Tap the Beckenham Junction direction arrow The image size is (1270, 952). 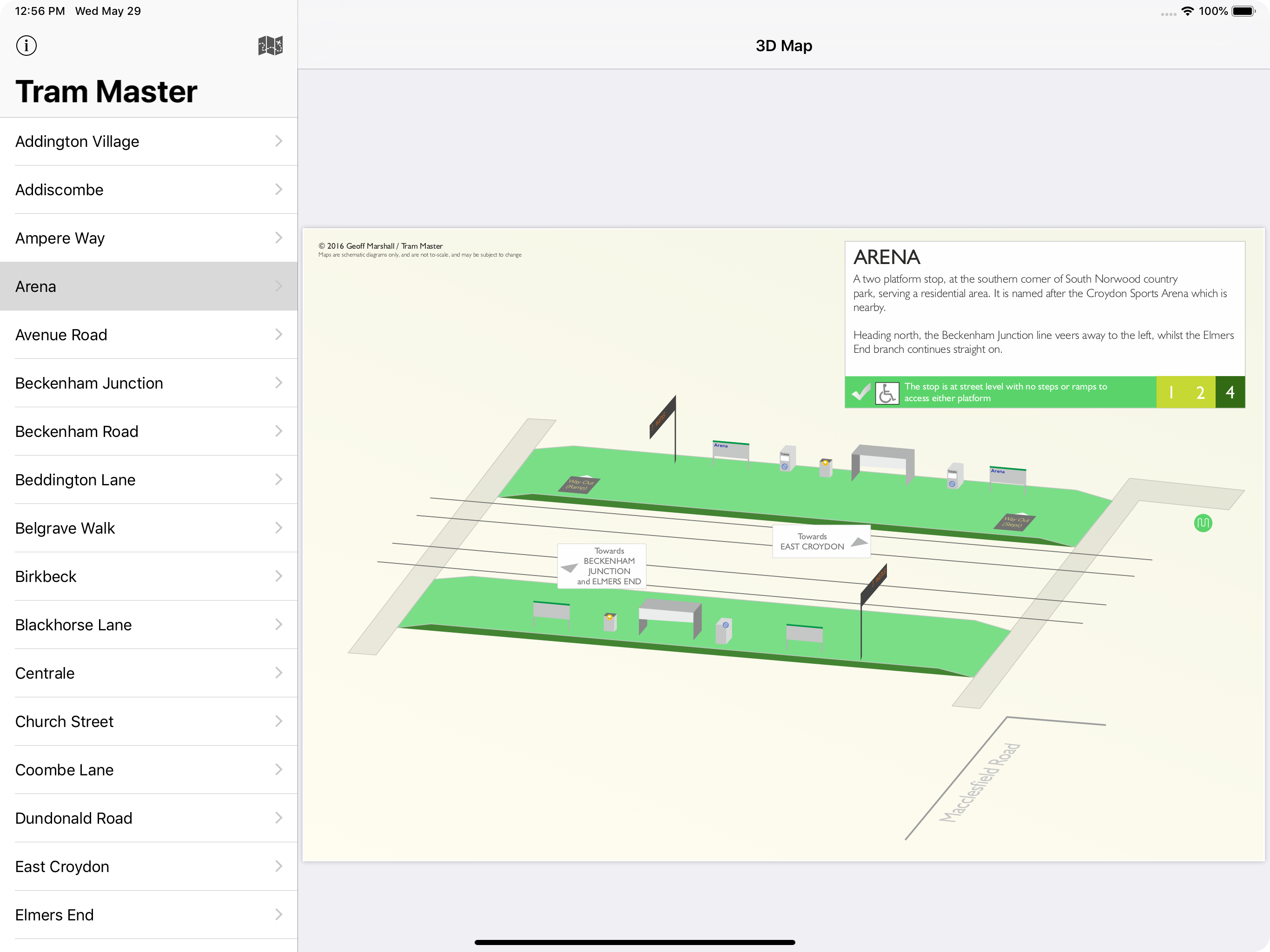click(569, 567)
